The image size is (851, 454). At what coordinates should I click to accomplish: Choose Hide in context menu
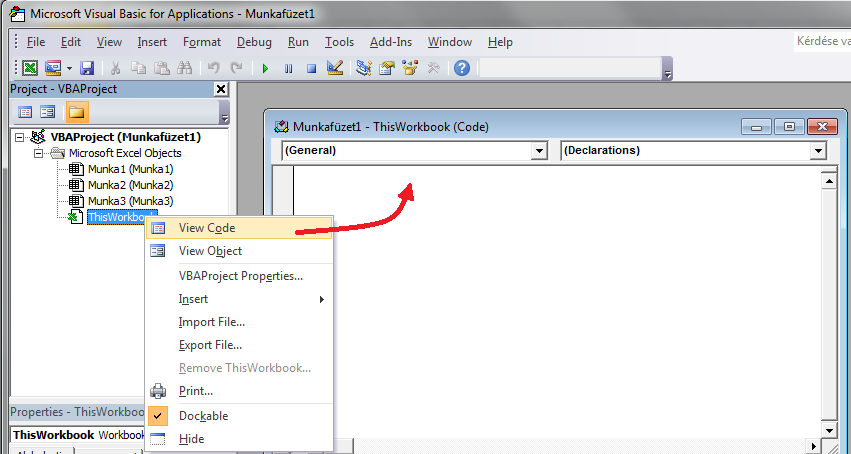pos(239,438)
